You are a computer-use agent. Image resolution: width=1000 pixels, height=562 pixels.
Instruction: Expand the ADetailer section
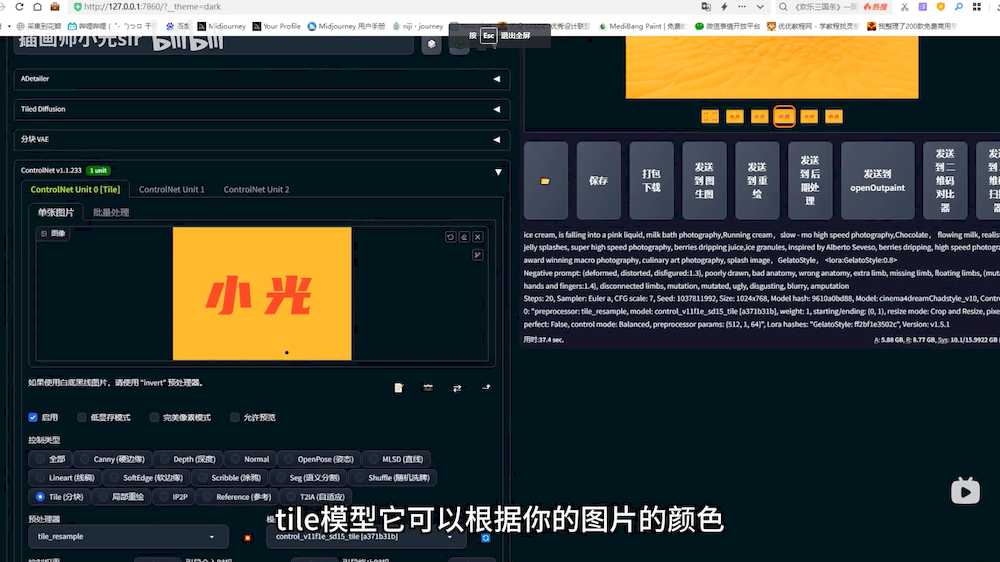pos(497,78)
